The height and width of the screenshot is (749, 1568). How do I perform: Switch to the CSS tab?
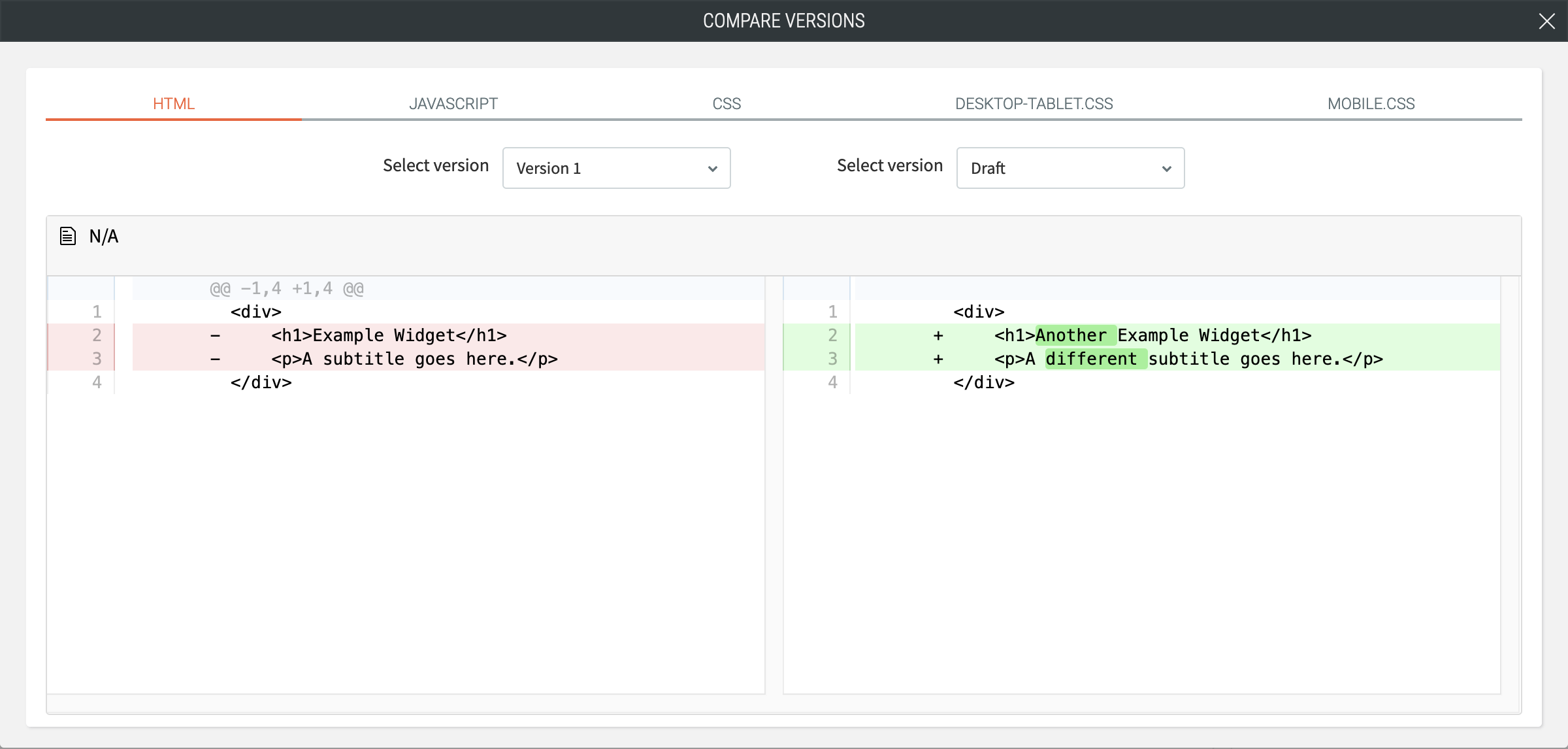click(x=726, y=103)
